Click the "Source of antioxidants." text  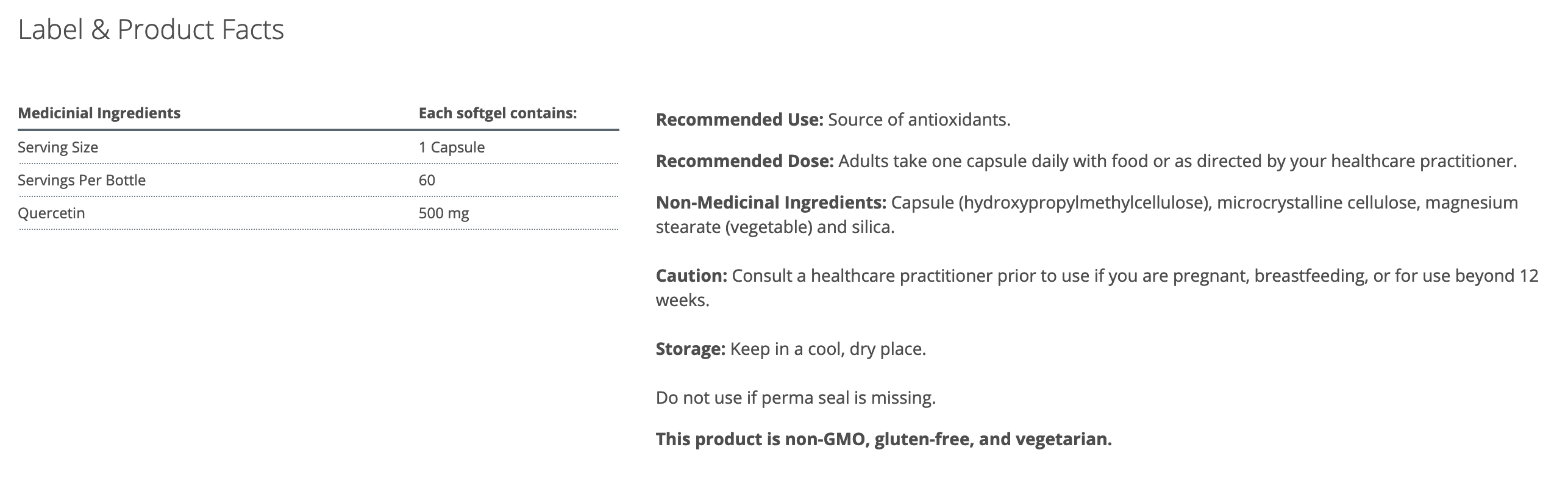pyautogui.click(x=919, y=120)
